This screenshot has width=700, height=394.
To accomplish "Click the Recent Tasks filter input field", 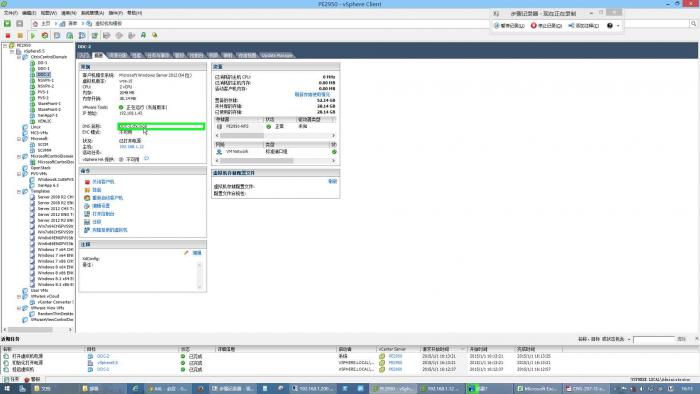I will click(x=654, y=340).
